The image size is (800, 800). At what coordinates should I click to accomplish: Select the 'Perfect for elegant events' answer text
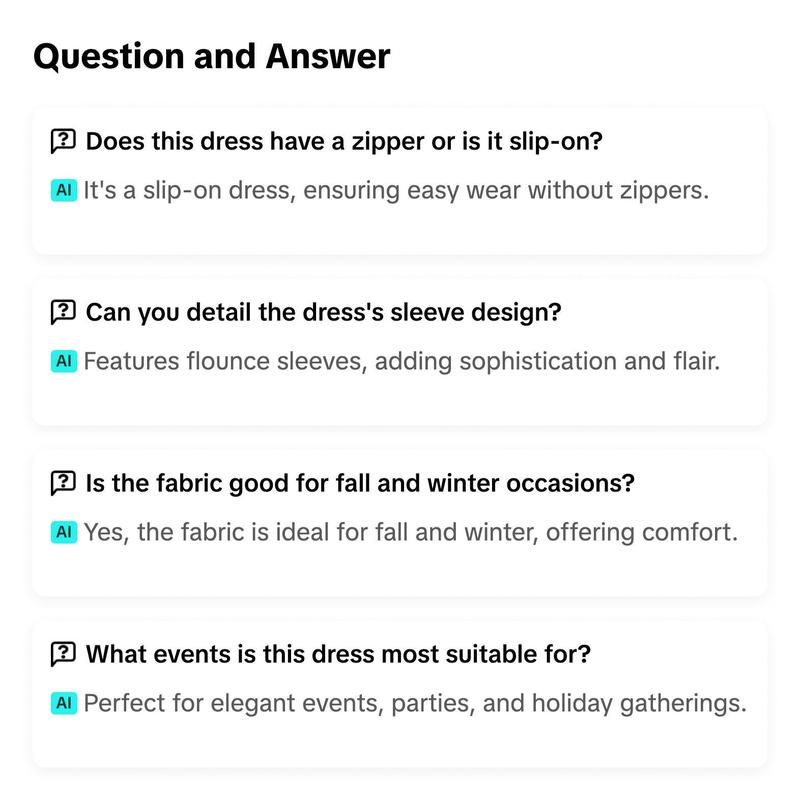coord(415,703)
